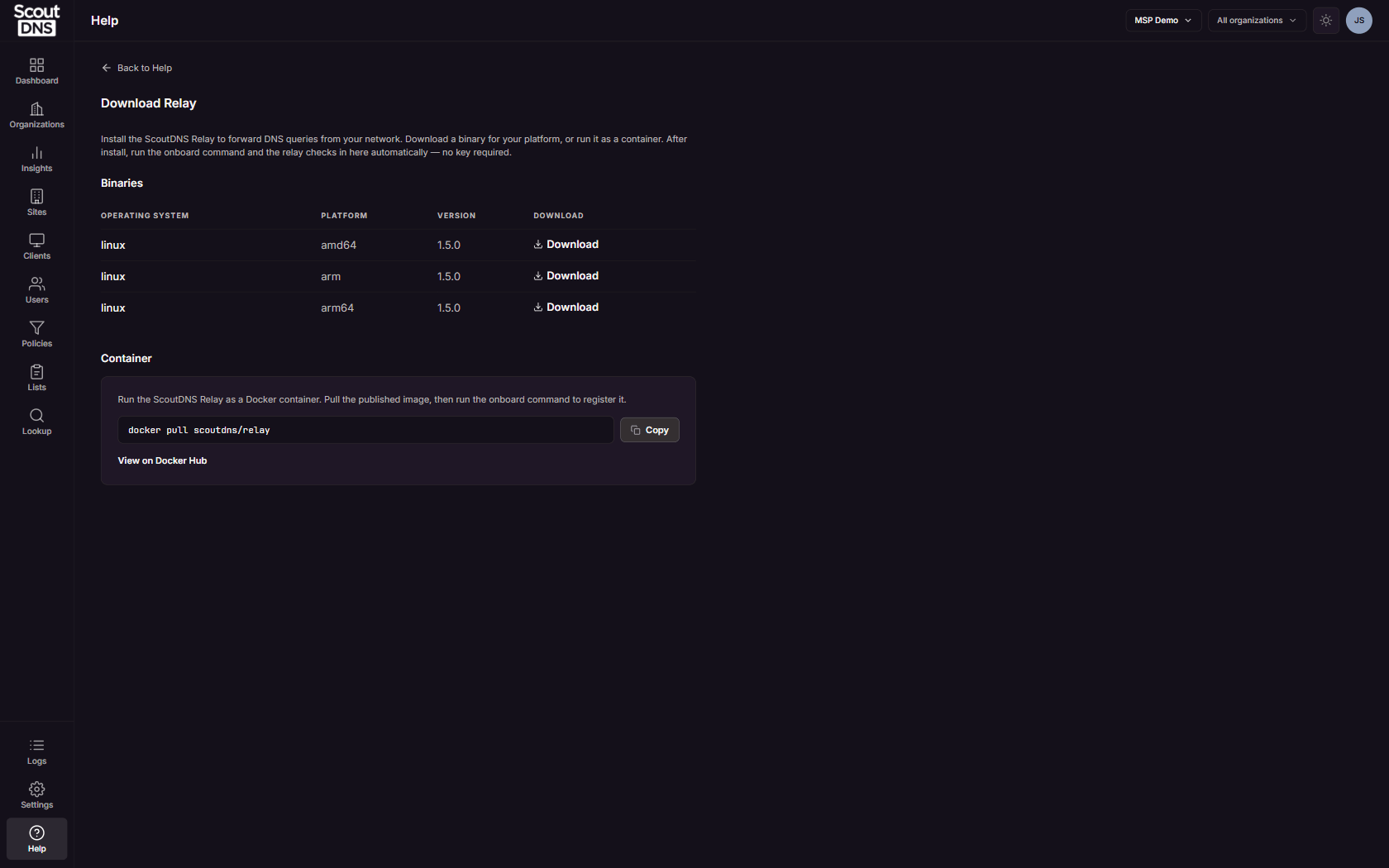Open Policies in the sidebar
The image size is (1389, 868).
[36, 334]
